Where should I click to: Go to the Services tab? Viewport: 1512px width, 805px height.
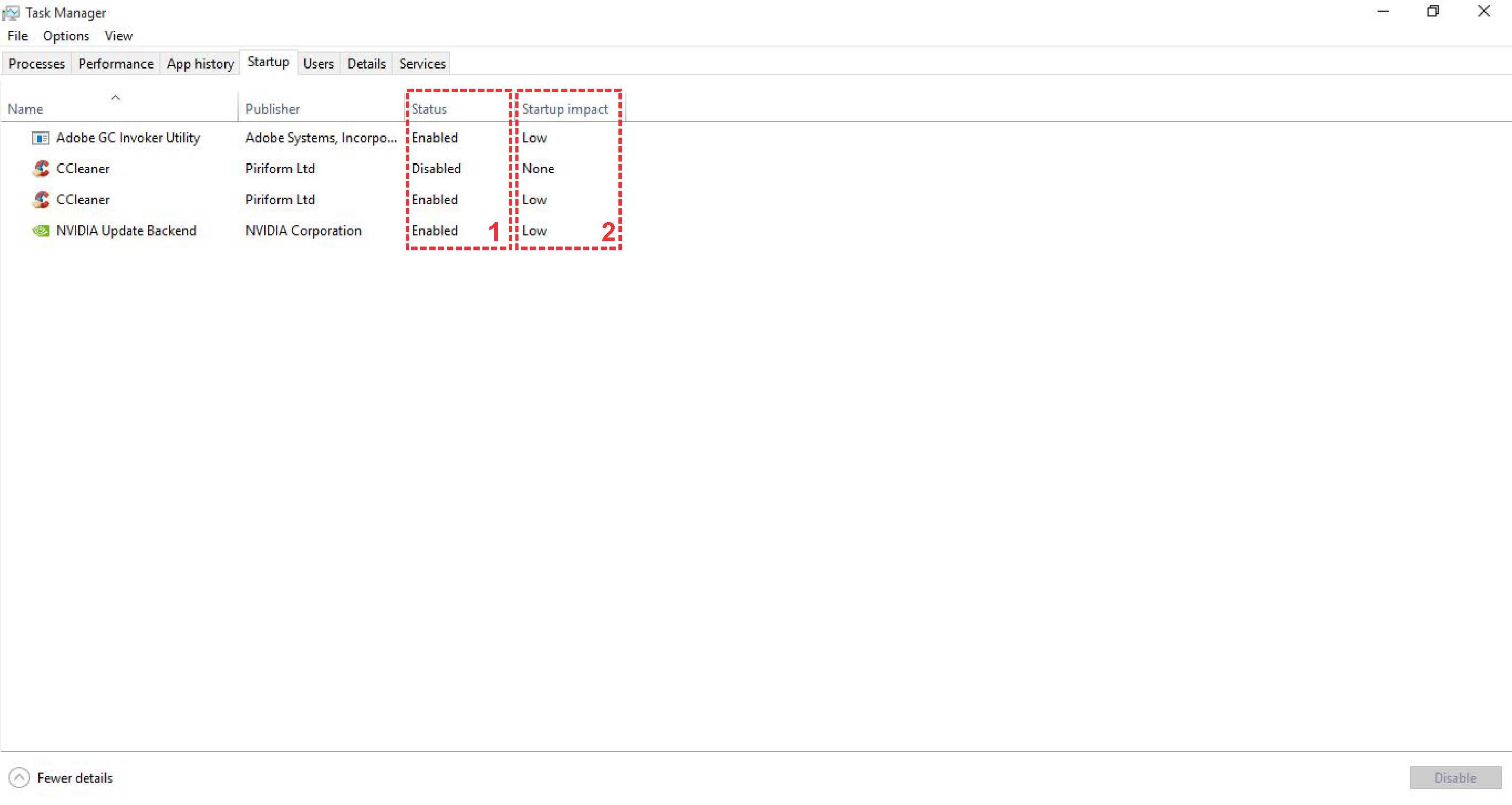click(x=422, y=63)
